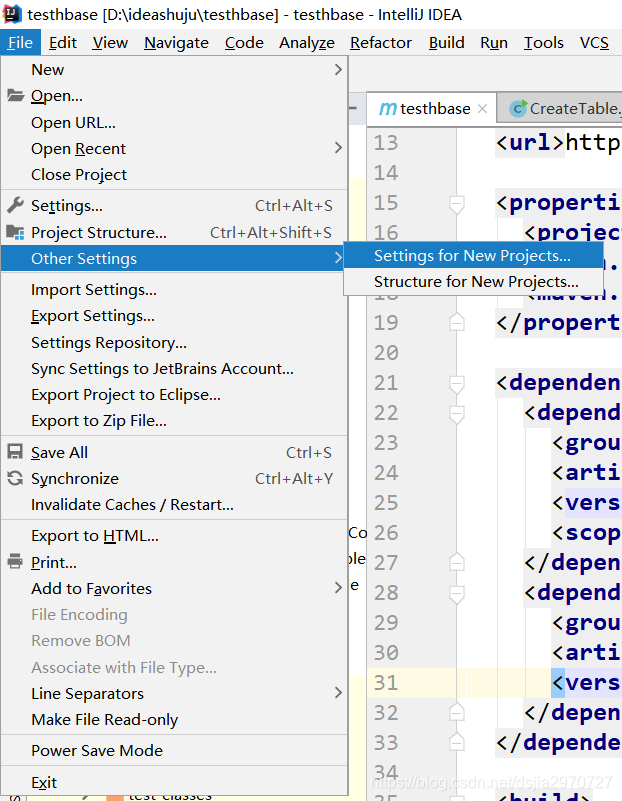Click the class icon on CreateTable tab
This screenshot has height=801, width=622.
518,108
